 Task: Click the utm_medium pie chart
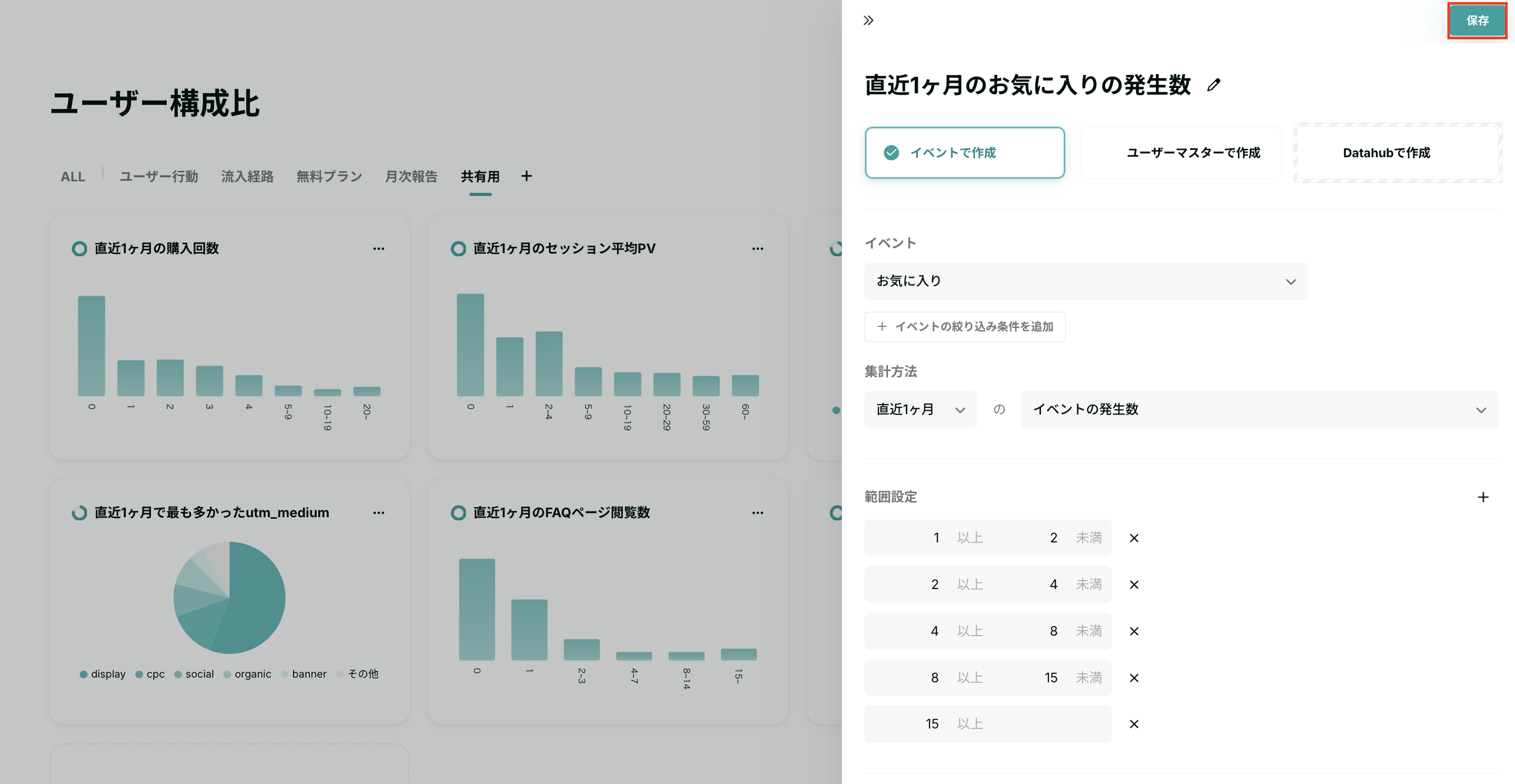coord(230,597)
